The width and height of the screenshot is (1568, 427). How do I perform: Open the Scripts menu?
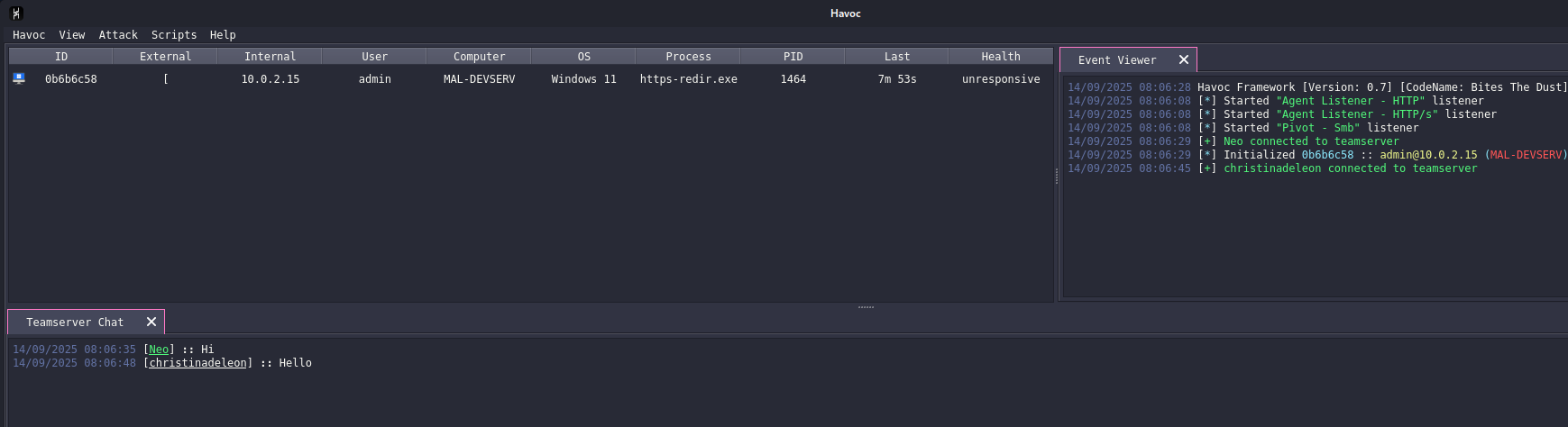(174, 35)
